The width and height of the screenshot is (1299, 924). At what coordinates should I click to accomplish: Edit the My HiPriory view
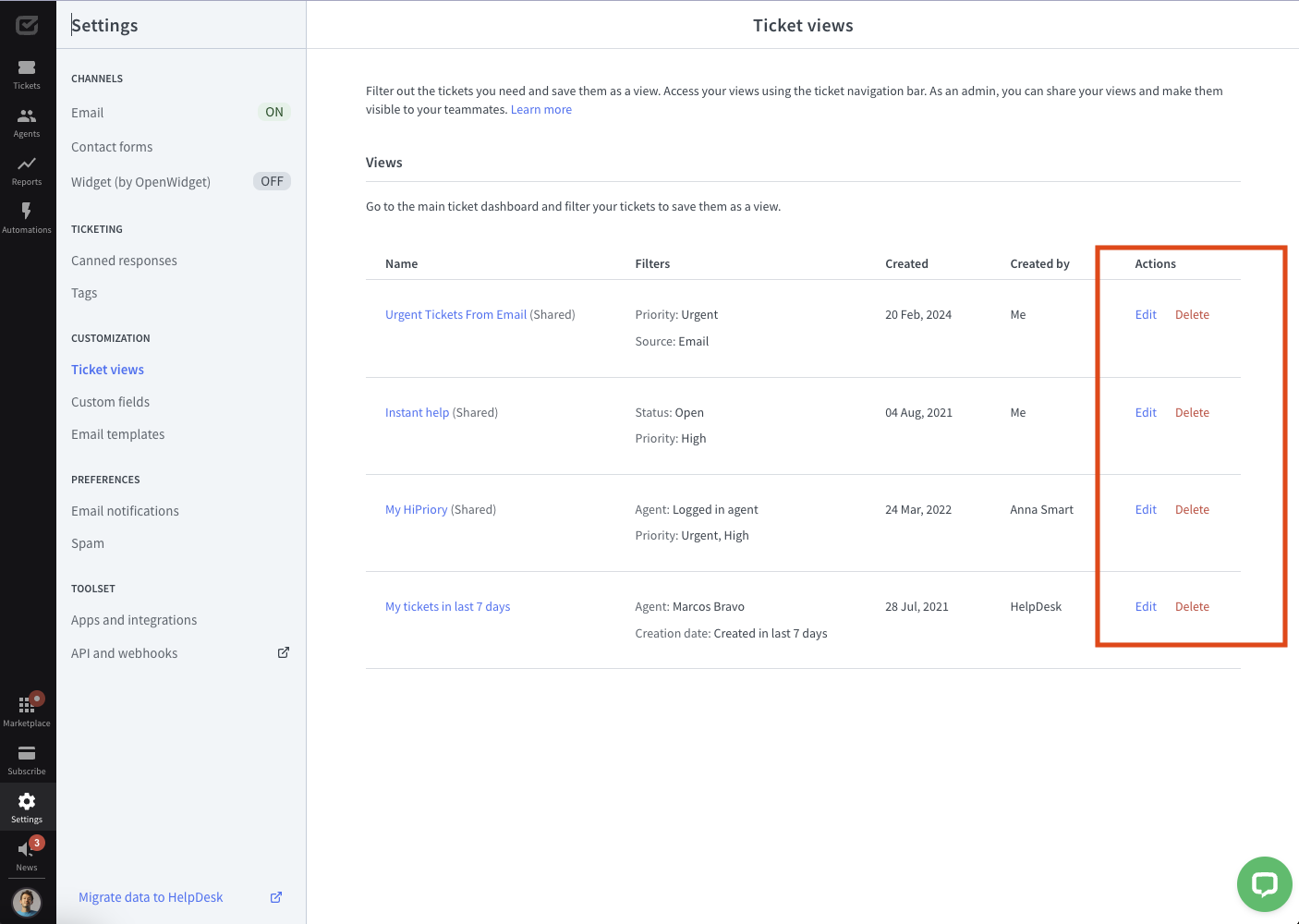tap(1146, 509)
